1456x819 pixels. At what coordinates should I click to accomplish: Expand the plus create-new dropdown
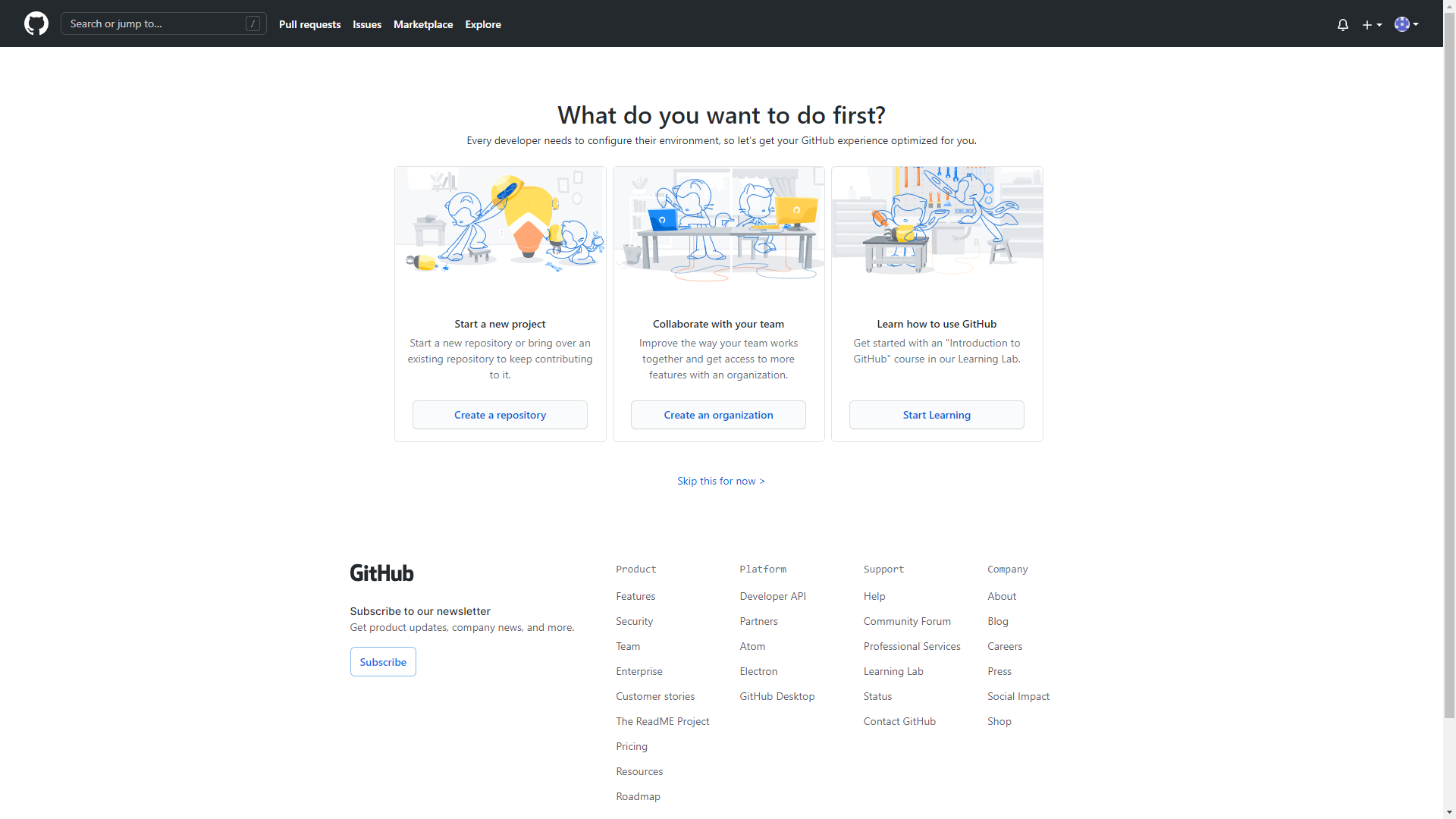(x=1372, y=24)
